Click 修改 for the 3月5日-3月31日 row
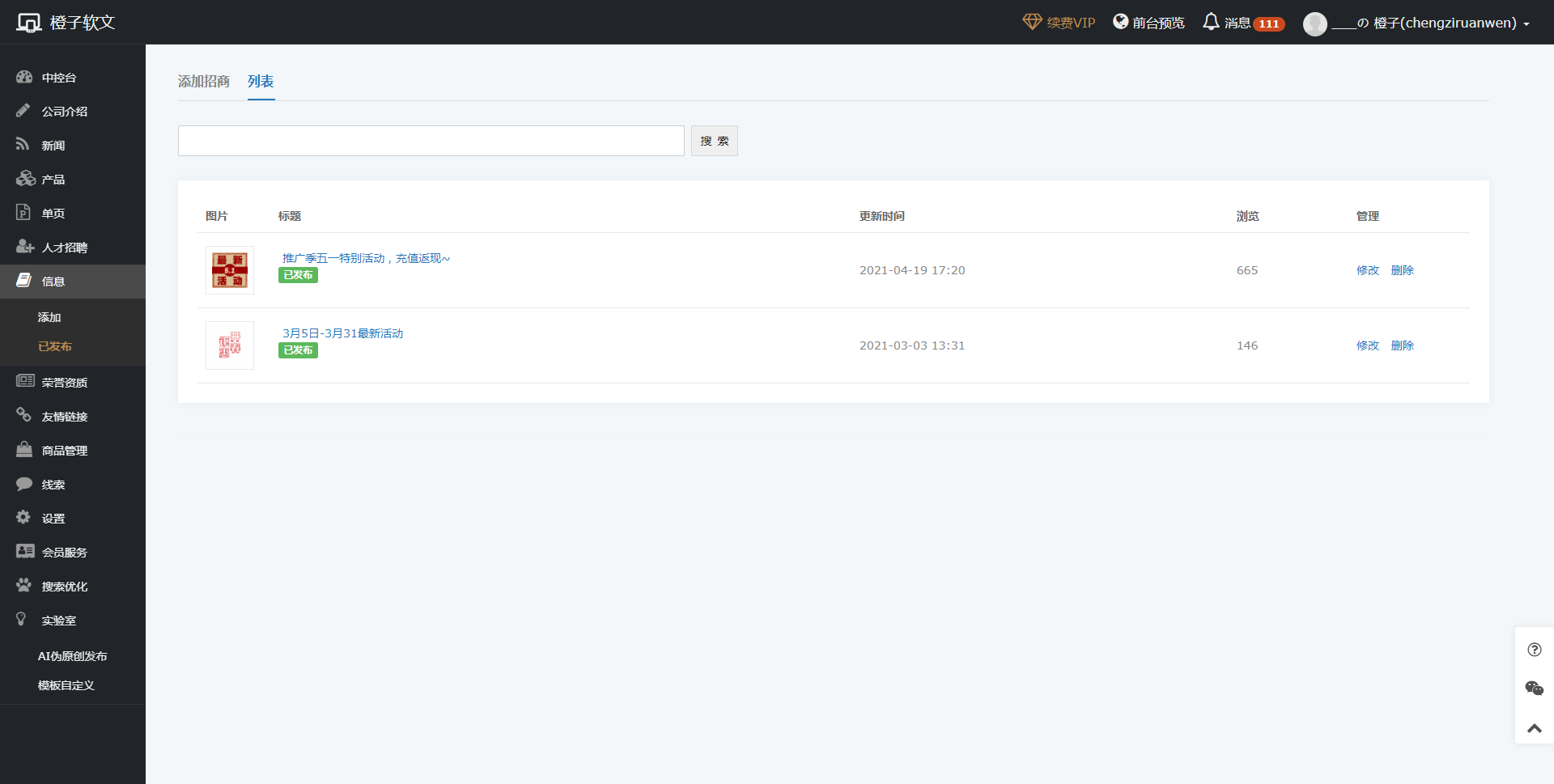Image resolution: width=1554 pixels, height=784 pixels. pyautogui.click(x=1368, y=345)
